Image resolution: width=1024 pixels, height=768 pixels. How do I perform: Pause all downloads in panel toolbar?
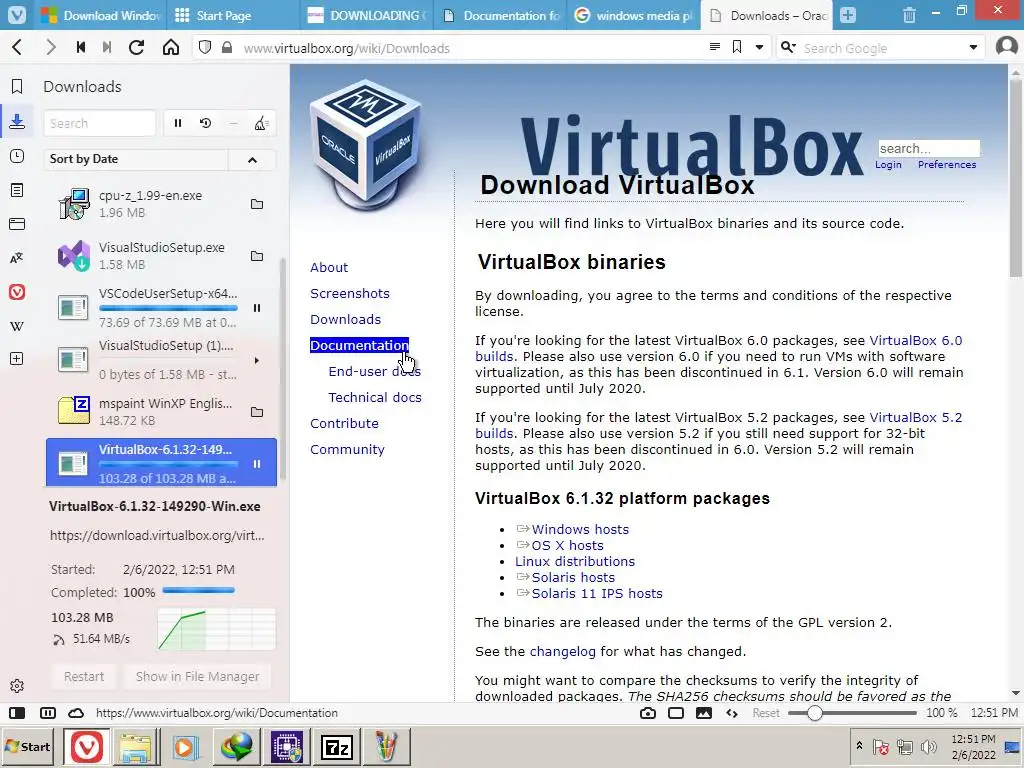(x=178, y=123)
